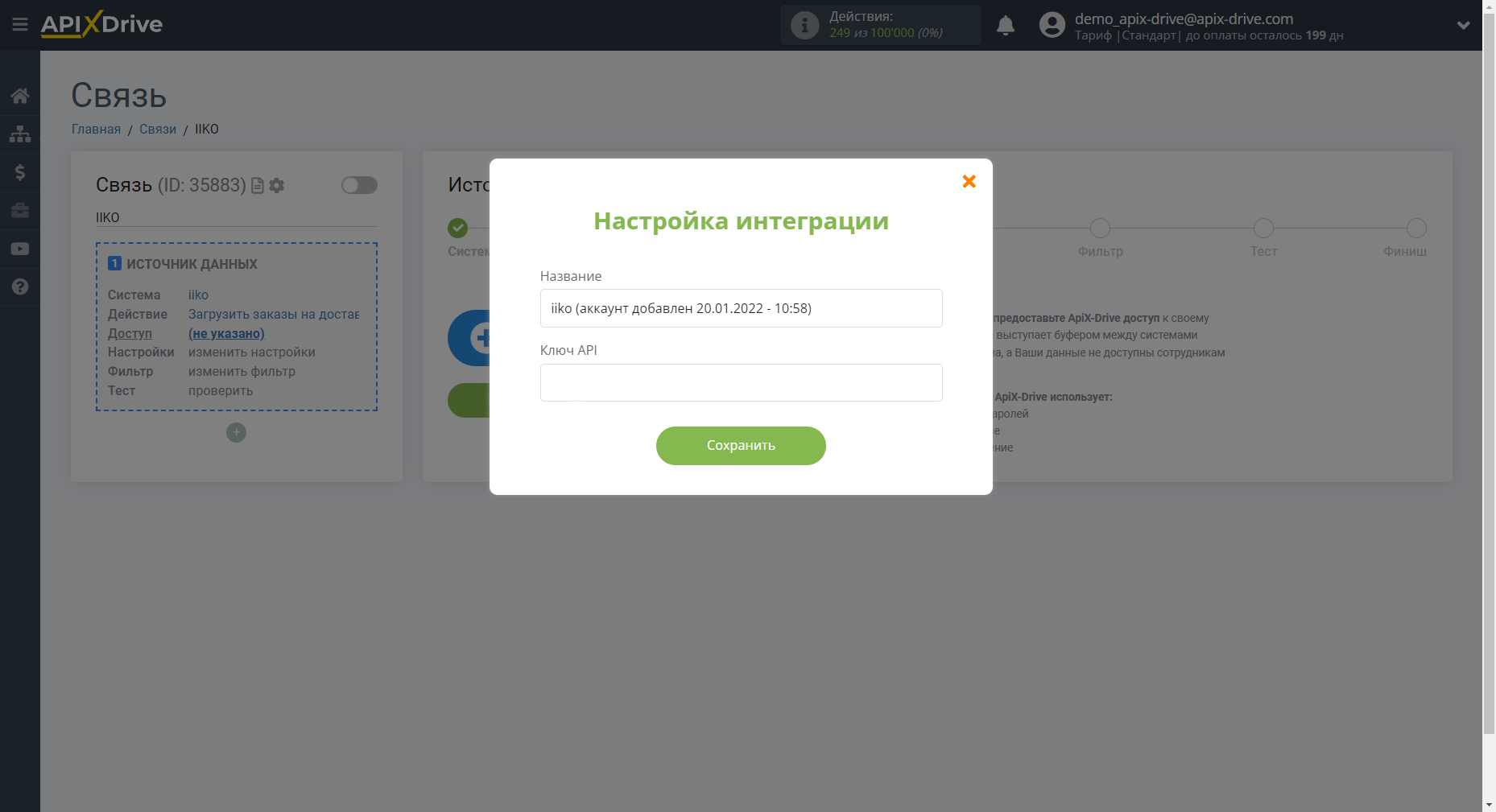
Task: Open the connection notes document icon
Action: pyautogui.click(x=258, y=186)
